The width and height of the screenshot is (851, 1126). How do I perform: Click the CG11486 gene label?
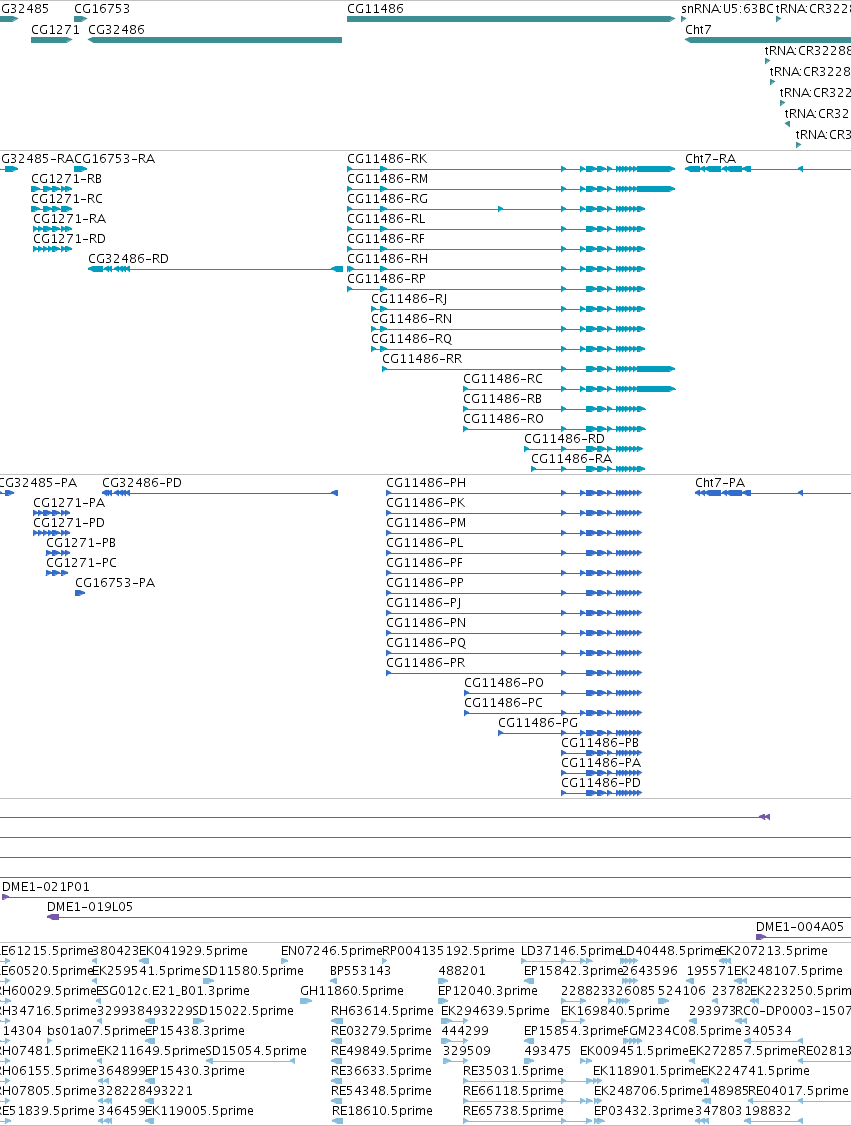click(375, 9)
